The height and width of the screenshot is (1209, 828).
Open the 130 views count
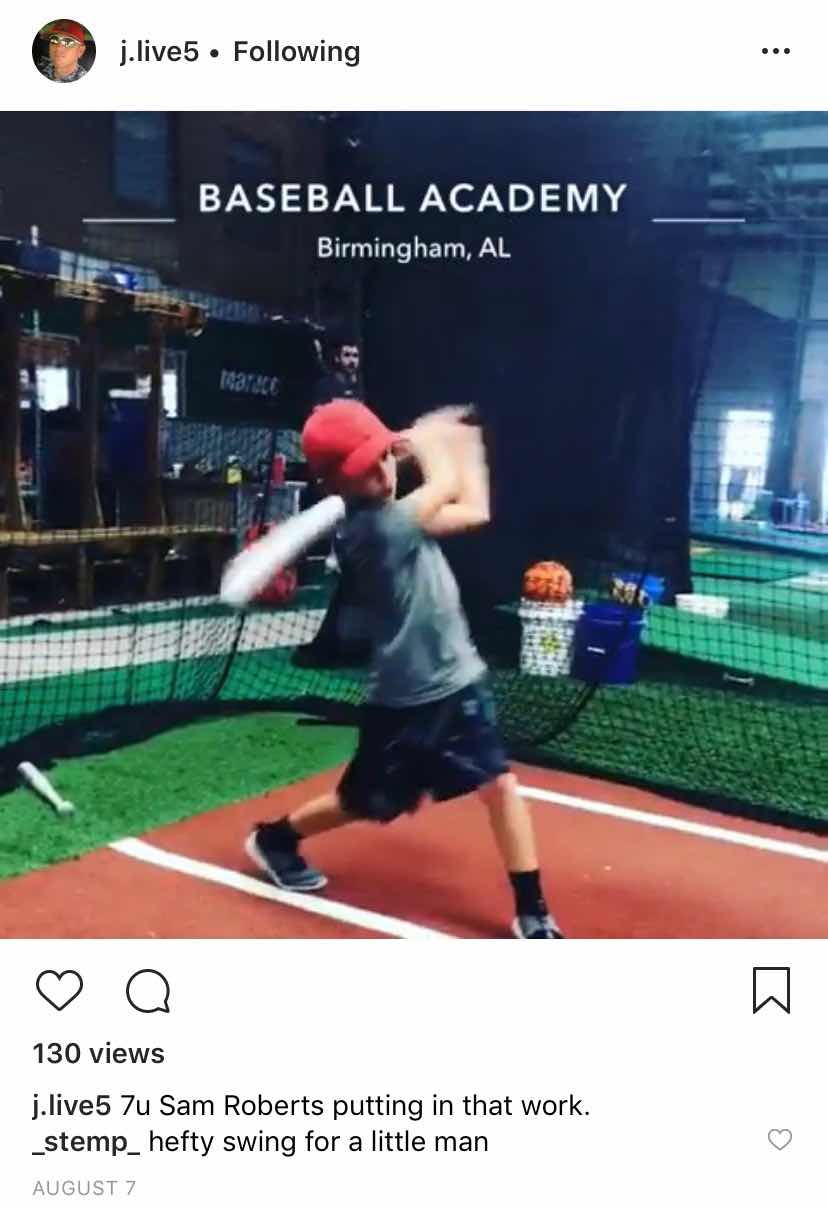click(98, 1053)
